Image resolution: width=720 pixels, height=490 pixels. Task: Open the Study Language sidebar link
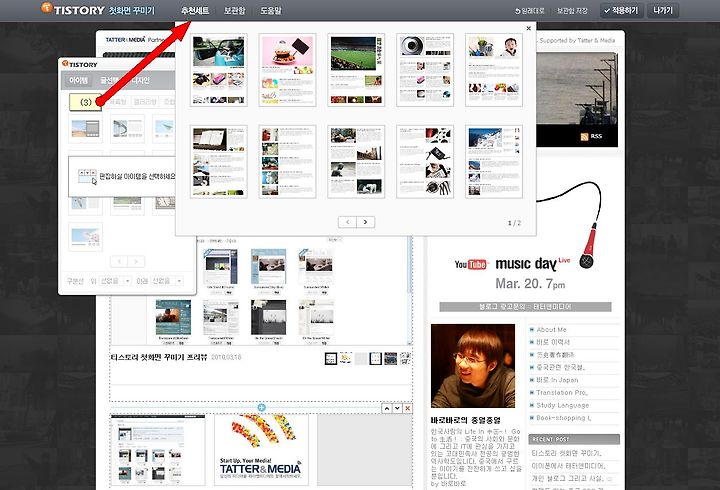562,405
